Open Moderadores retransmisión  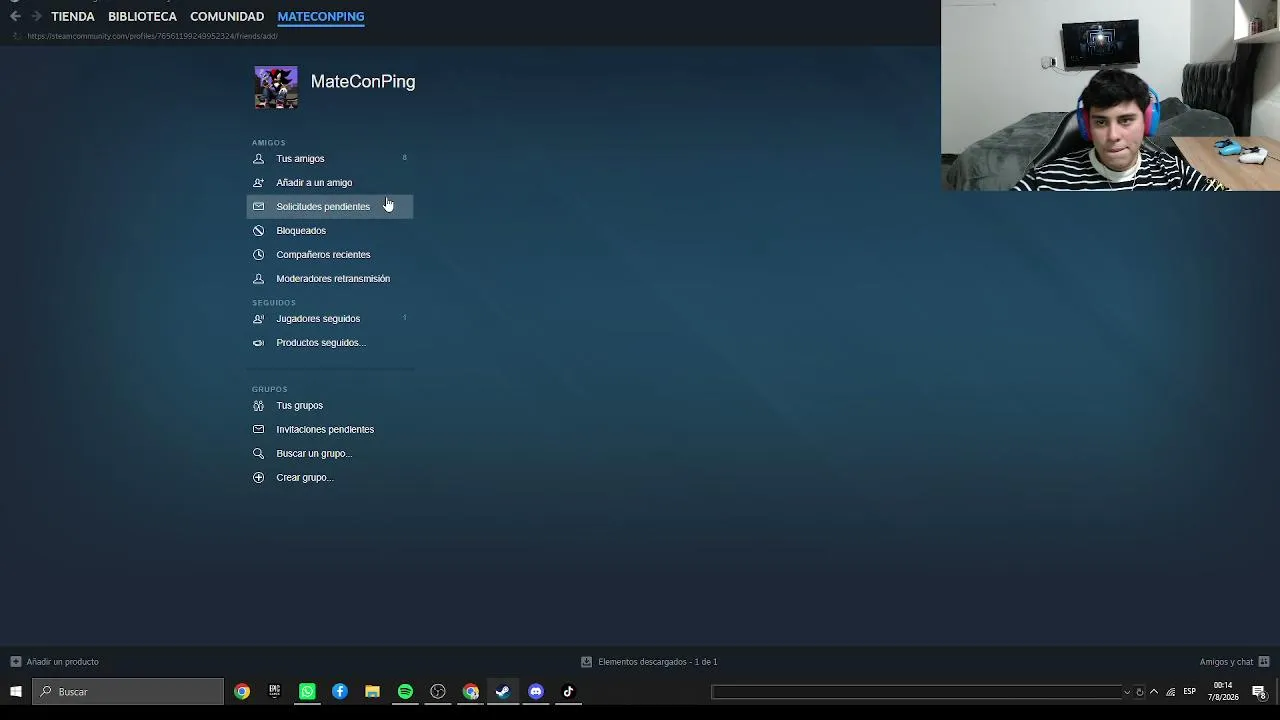coord(329,278)
